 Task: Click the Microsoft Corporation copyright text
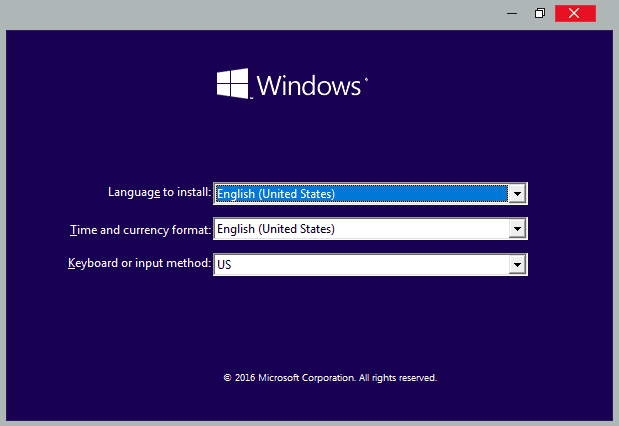click(x=330, y=378)
